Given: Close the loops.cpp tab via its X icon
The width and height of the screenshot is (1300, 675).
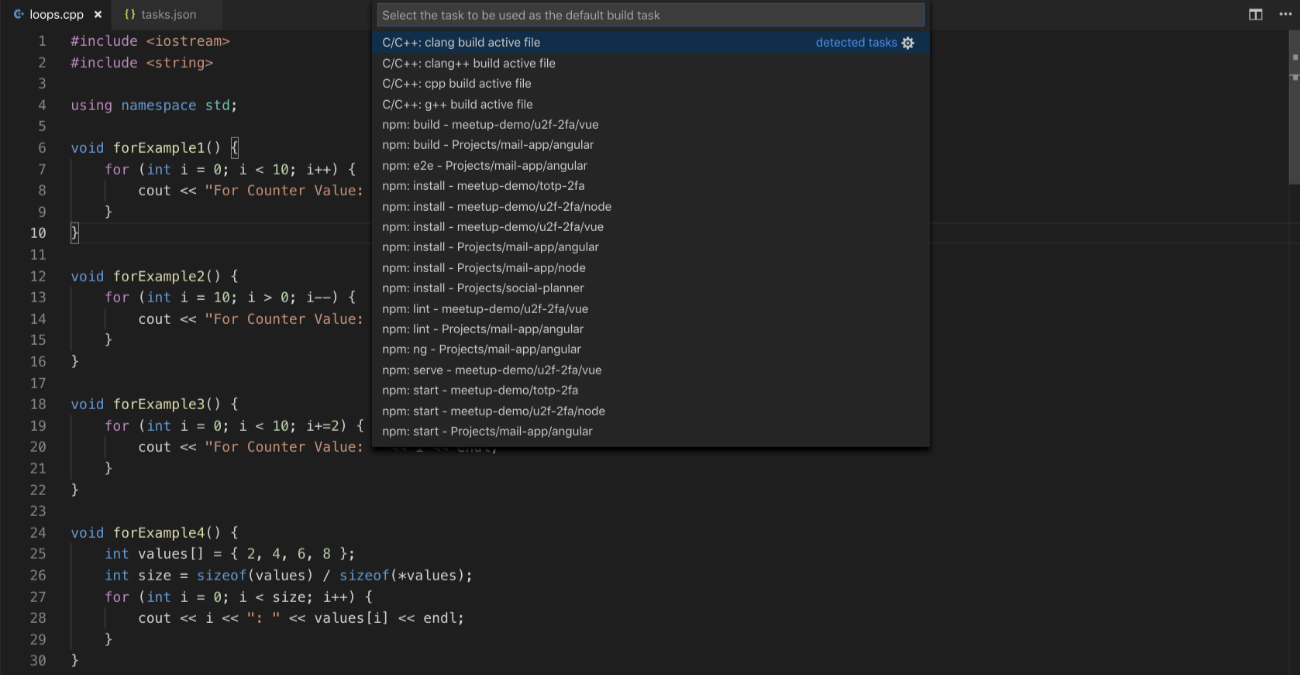Looking at the screenshot, I should point(96,15).
